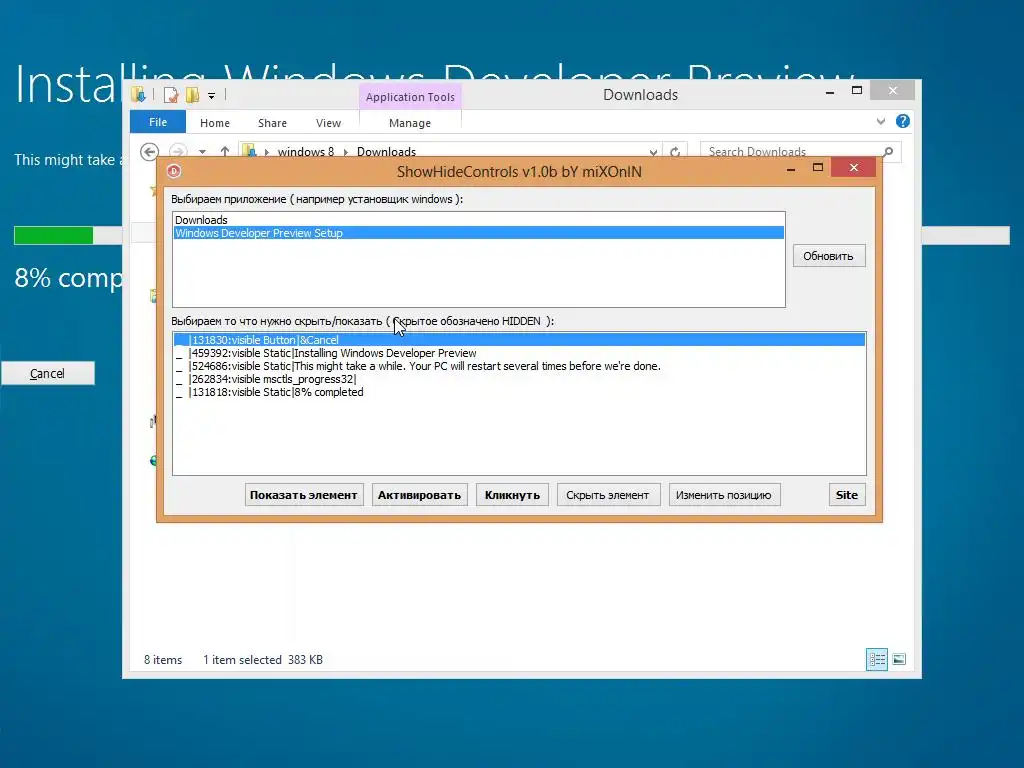Image resolution: width=1024 pixels, height=768 pixels.
Task: Open the Manage ribbon tab
Action: click(x=410, y=123)
